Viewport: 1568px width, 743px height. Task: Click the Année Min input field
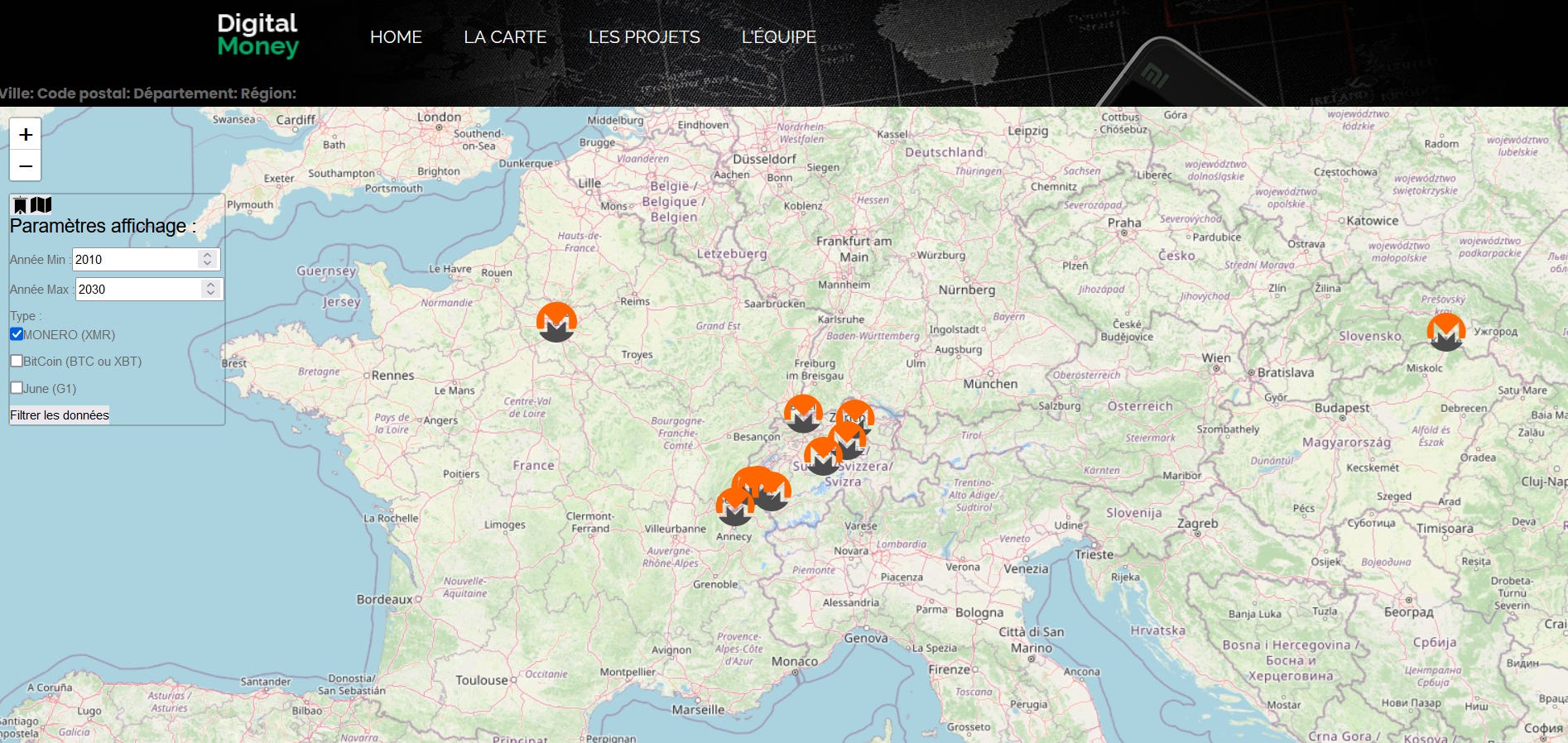(x=146, y=259)
